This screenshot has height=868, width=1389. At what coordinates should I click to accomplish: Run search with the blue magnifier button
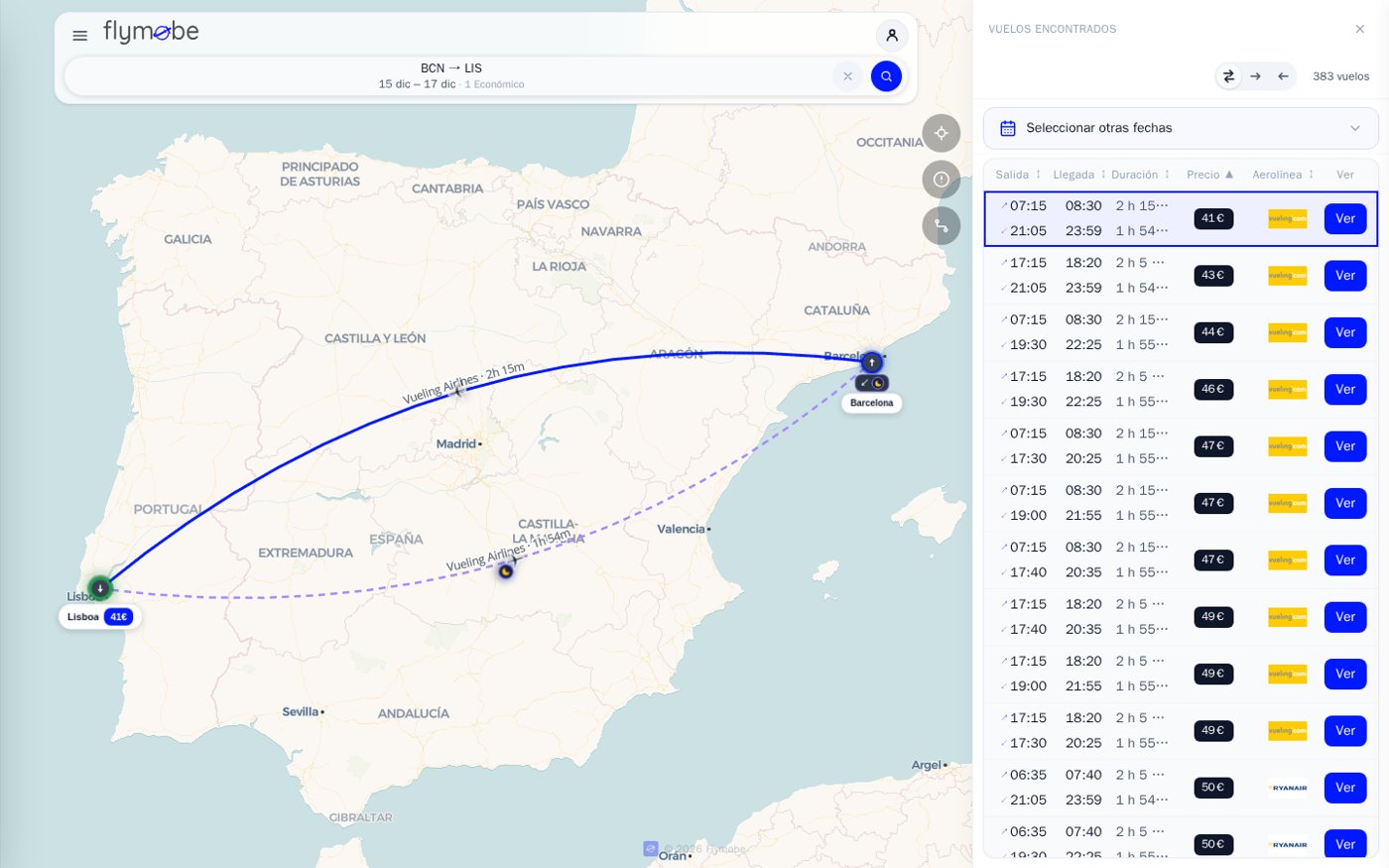pos(886,76)
